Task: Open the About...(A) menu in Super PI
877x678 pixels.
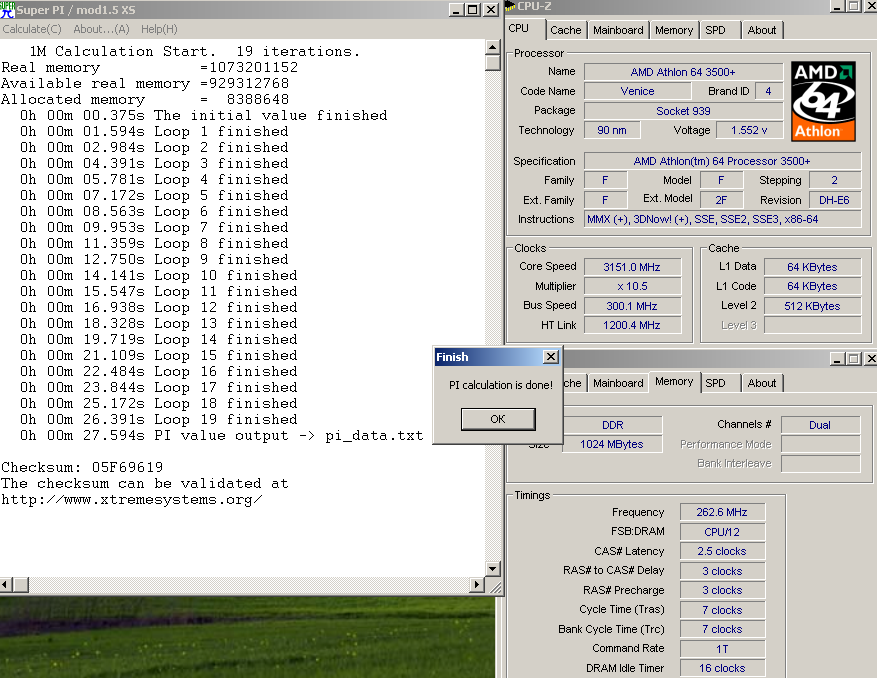Action: (x=101, y=29)
